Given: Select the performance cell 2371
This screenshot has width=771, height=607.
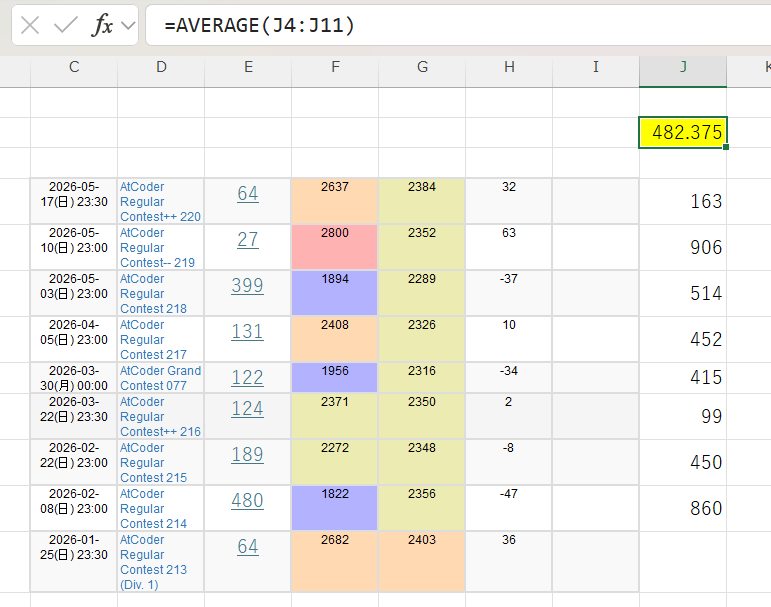Looking at the screenshot, I should 335,416.
